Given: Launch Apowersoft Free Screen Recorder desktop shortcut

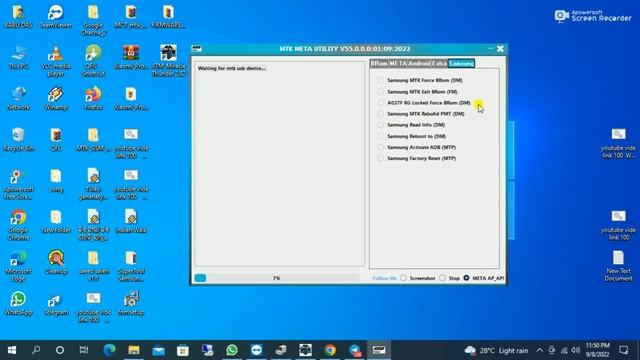Looking at the screenshot, I should [x=18, y=184].
